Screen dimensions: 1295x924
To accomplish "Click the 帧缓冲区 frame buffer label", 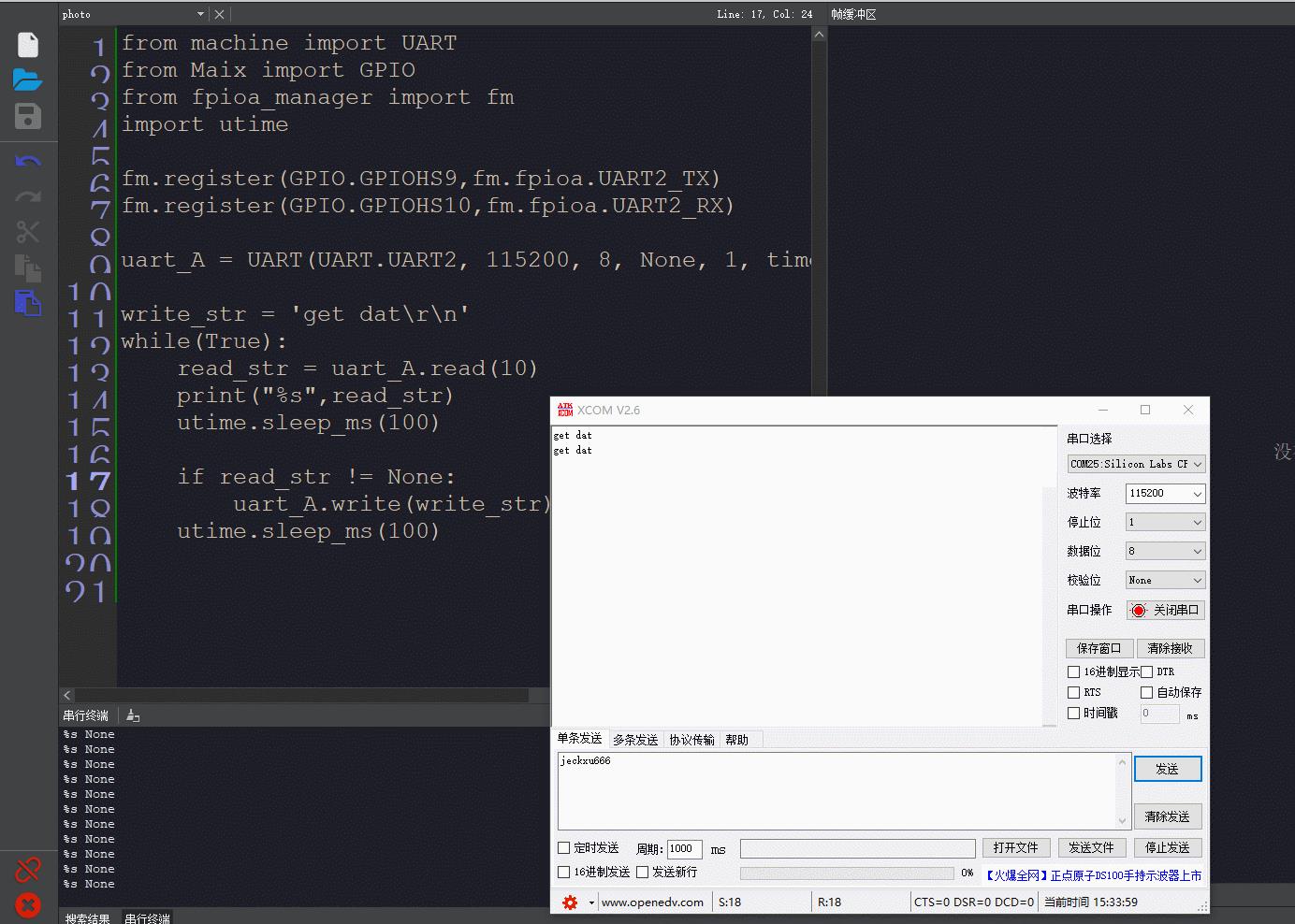I will pos(853,14).
